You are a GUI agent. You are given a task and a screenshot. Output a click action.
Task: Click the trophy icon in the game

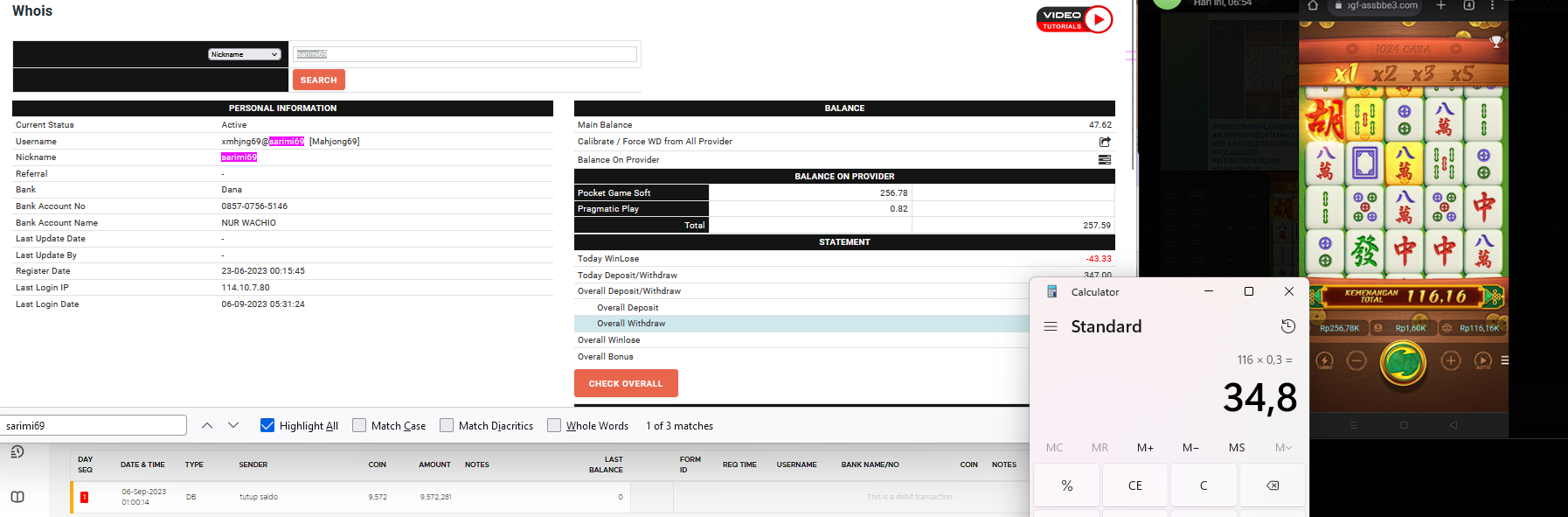pyautogui.click(x=1496, y=41)
